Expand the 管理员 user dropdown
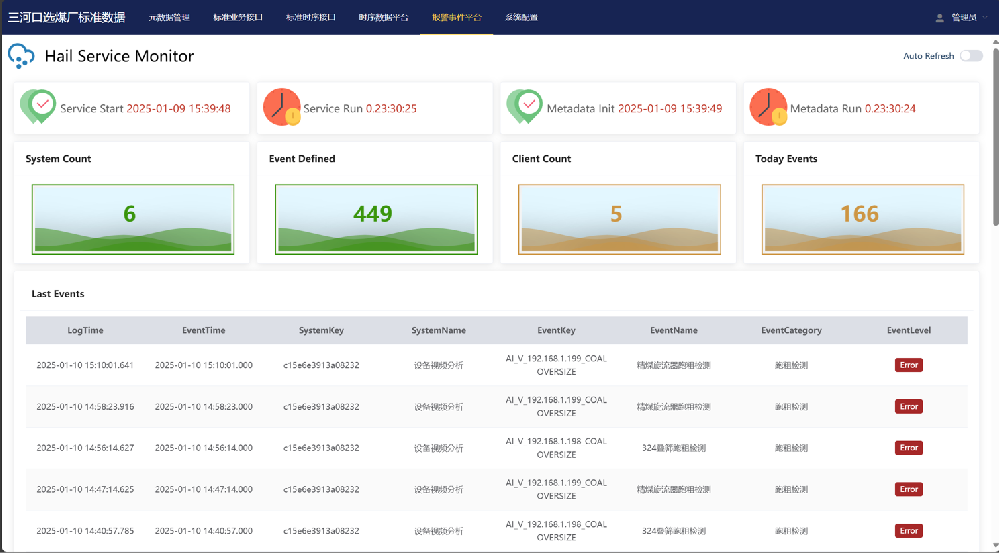The image size is (999, 553). pyautogui.click(x=967, y=17)
